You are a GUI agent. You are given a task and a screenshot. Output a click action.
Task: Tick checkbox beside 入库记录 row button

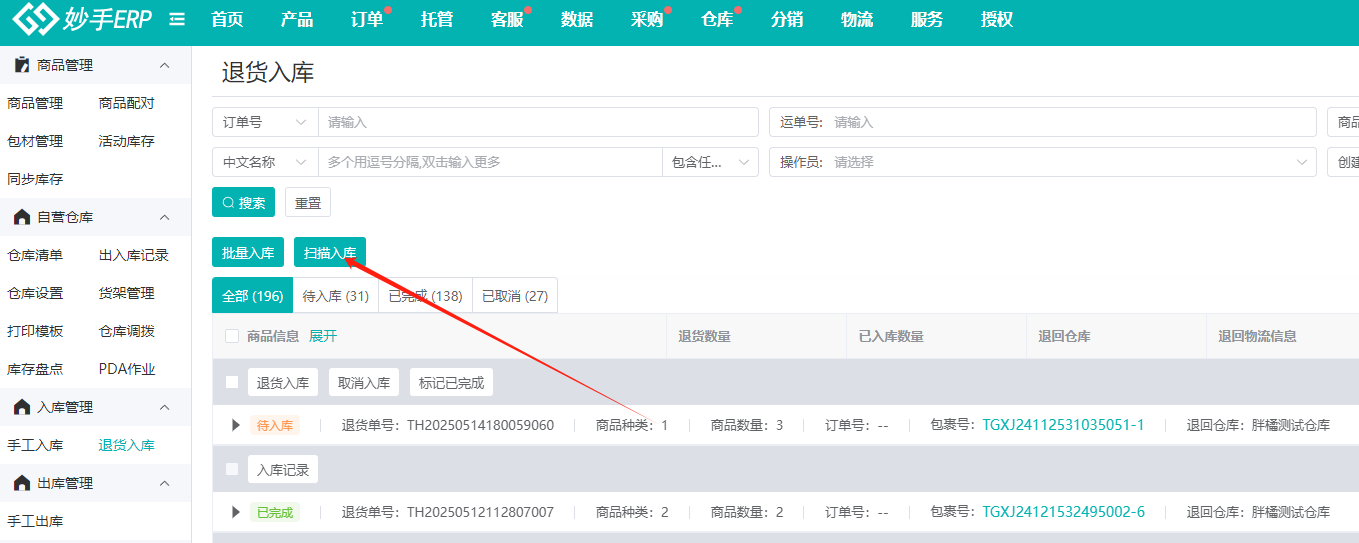point(232,469)
